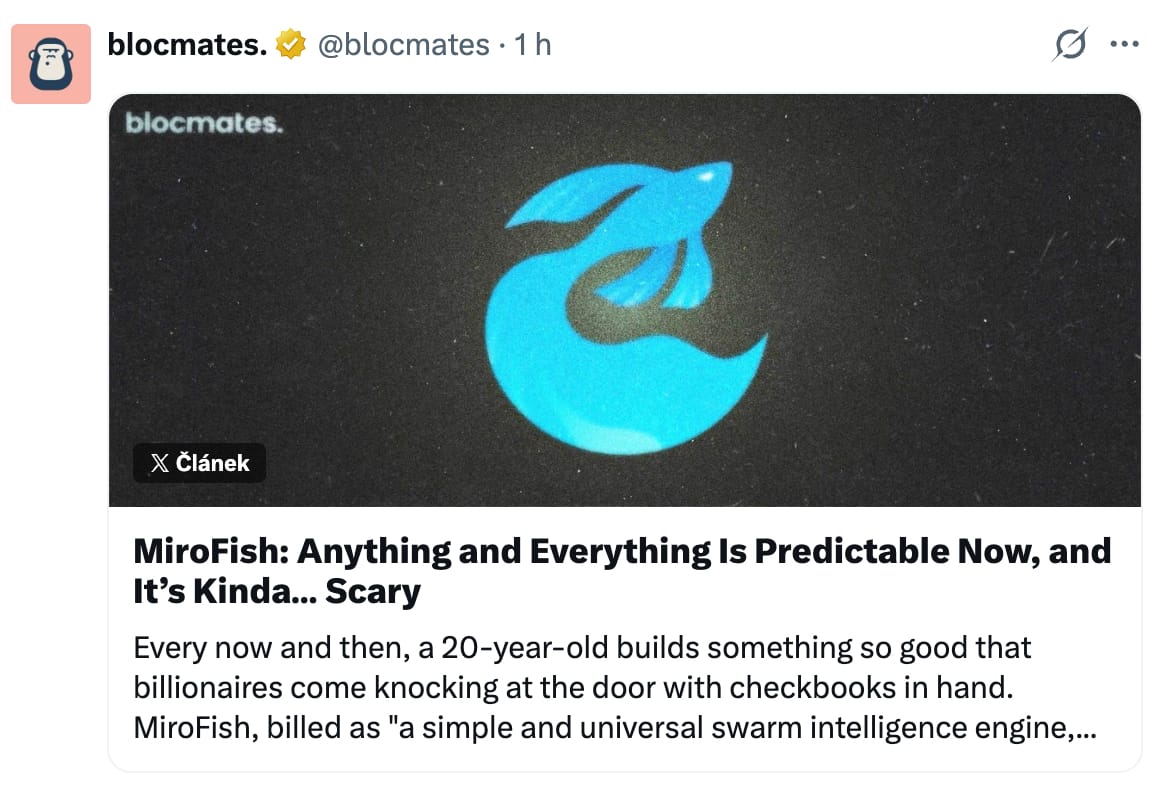1166x789 pixels.
Task: Open Grok actions slashed-circle icon
Action: 1070,45
